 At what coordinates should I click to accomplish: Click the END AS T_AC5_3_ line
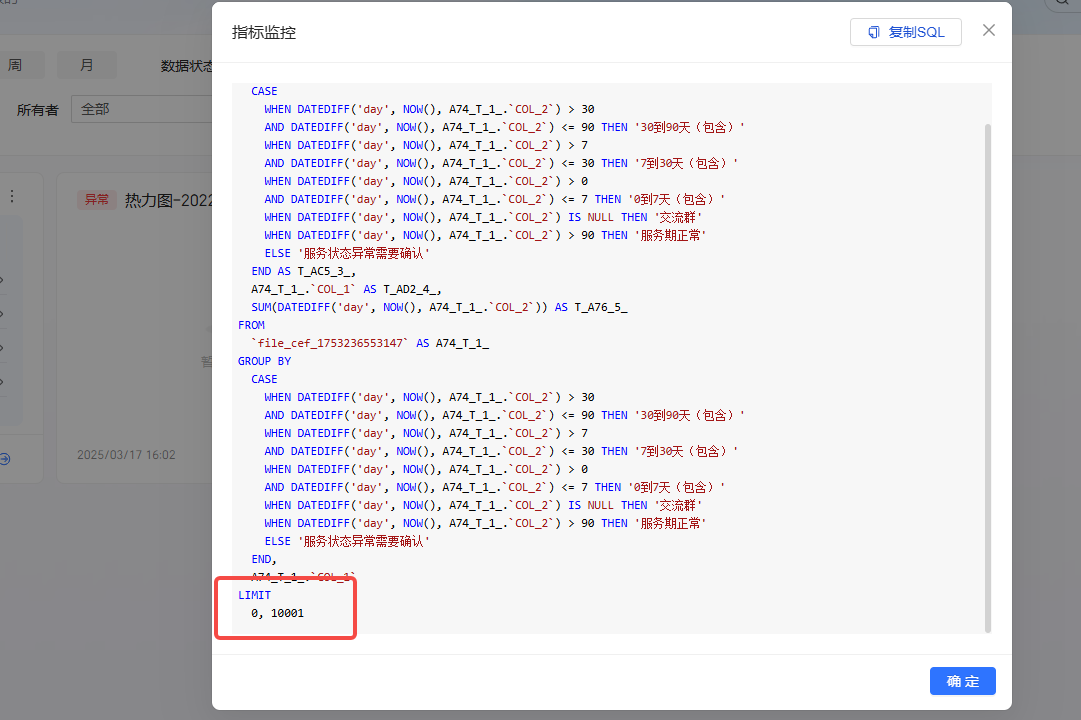[x=303, y=271]
